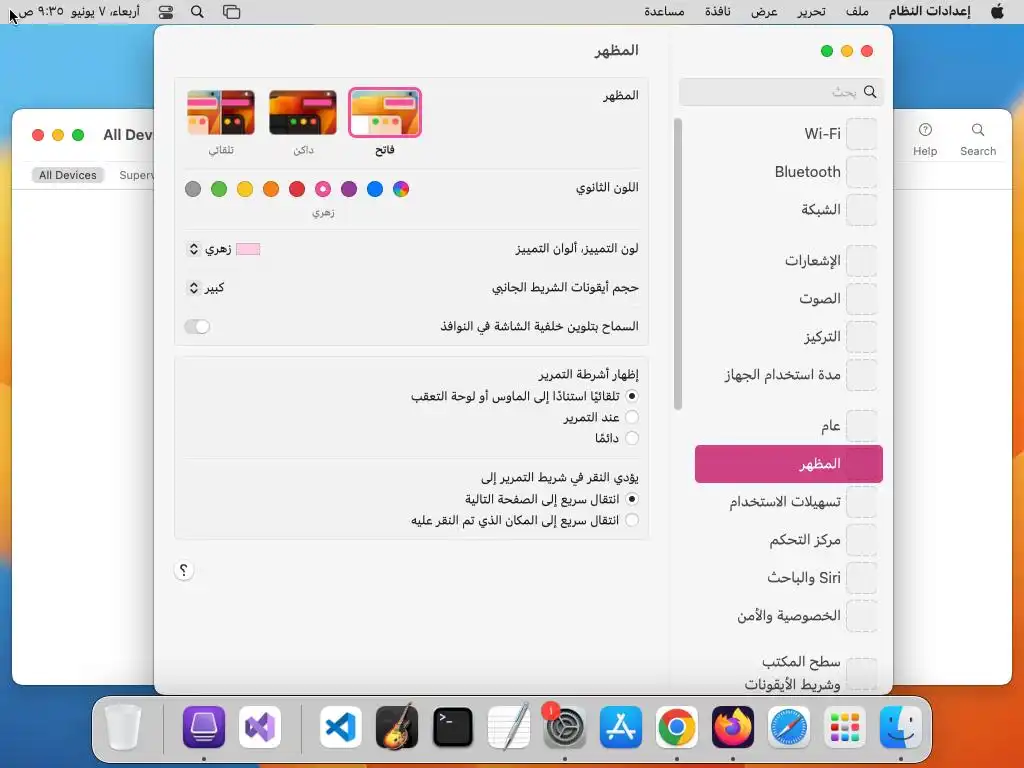This screenshot has width=1024, height=768.
Task: Select show scroll bars عند التمرير
Action: (632, 417)
